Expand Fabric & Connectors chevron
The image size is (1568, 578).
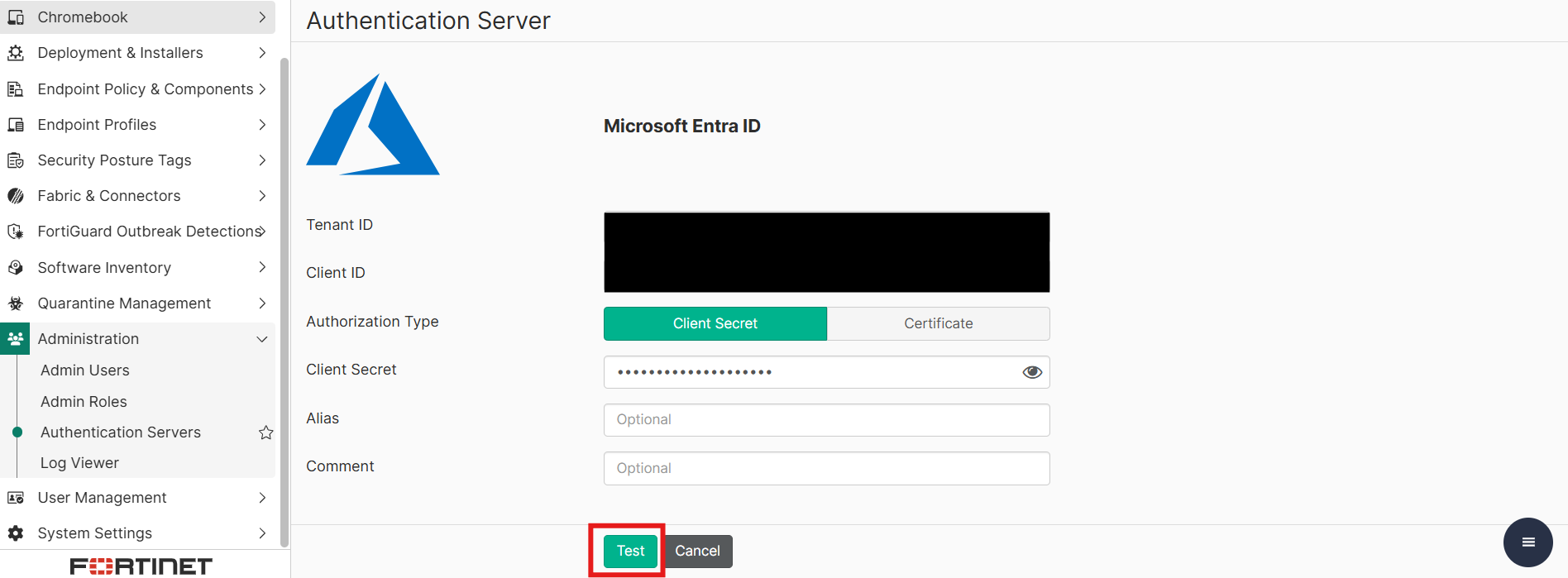point(262,196)
